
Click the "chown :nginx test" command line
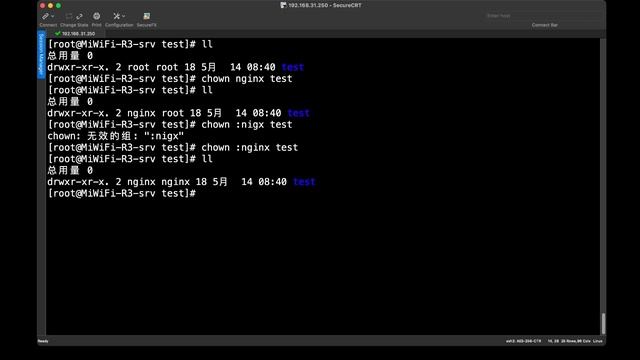point(173,147)
